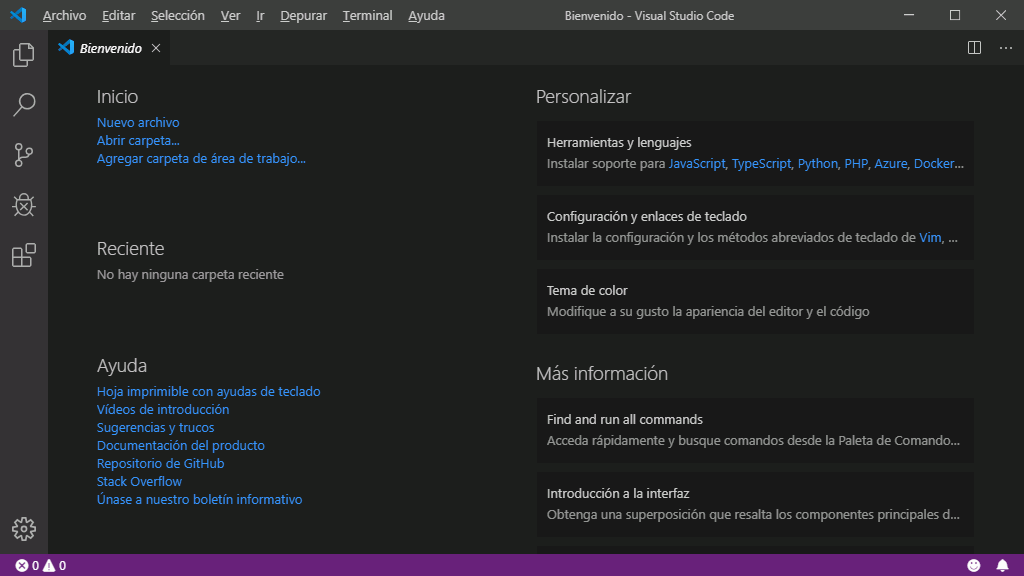Open the Debug view with bug icon
Screen dimensions: 1024x576
pyautogui.click(x=24, y=205)
